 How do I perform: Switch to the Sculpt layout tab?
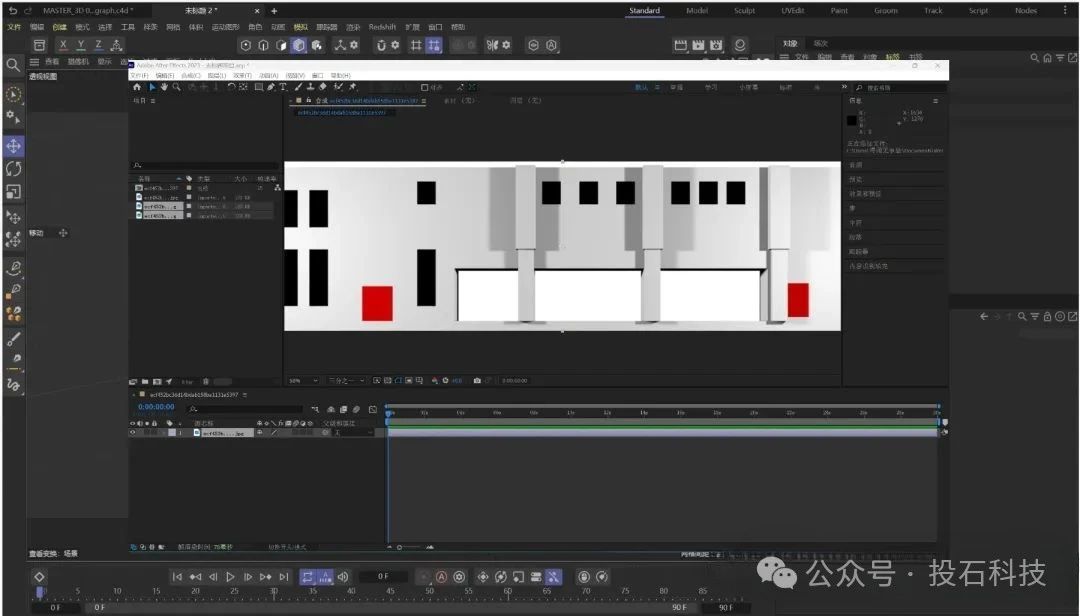(745, 10)
